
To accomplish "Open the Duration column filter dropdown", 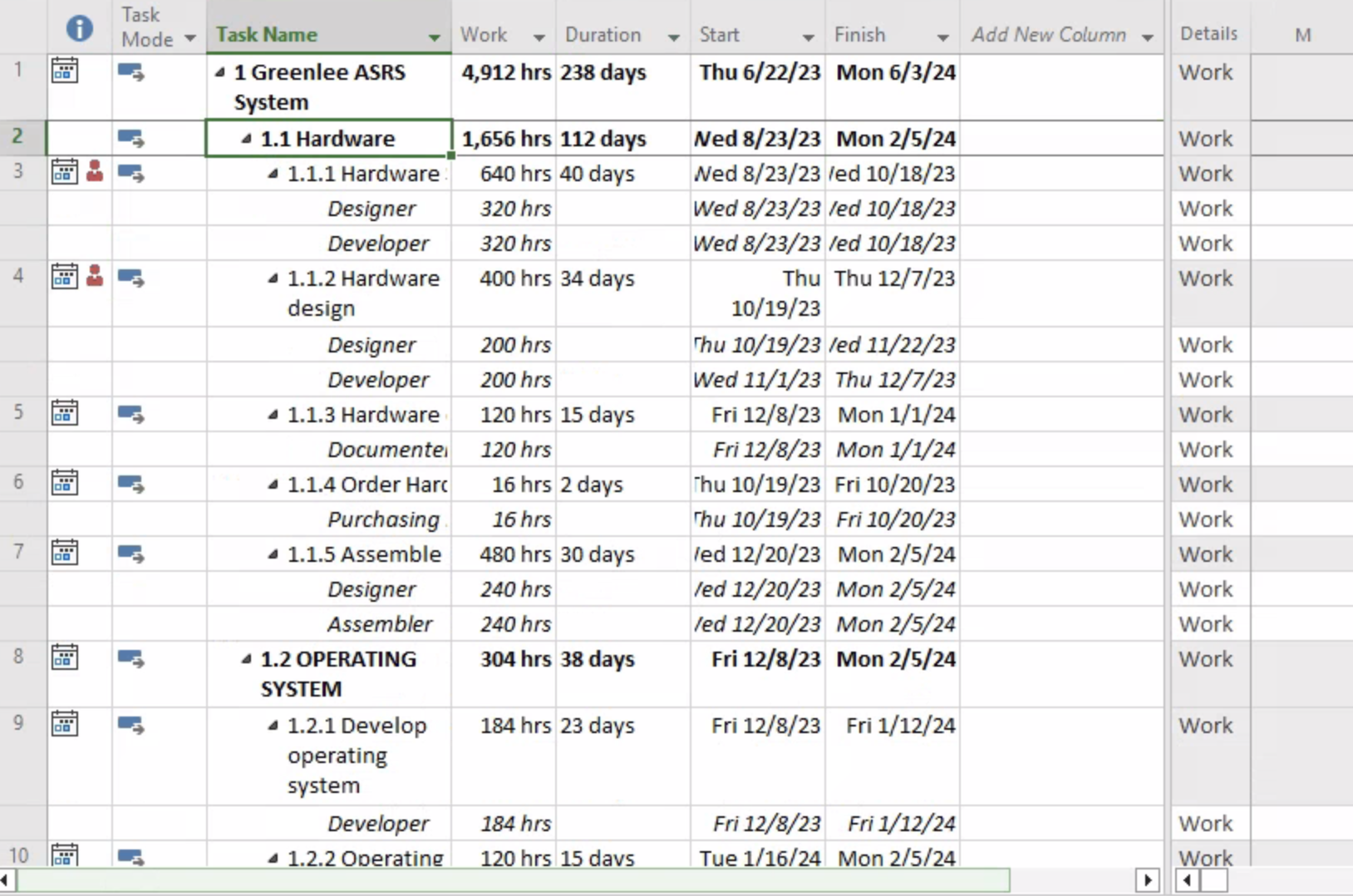I will tap(673, 37).
